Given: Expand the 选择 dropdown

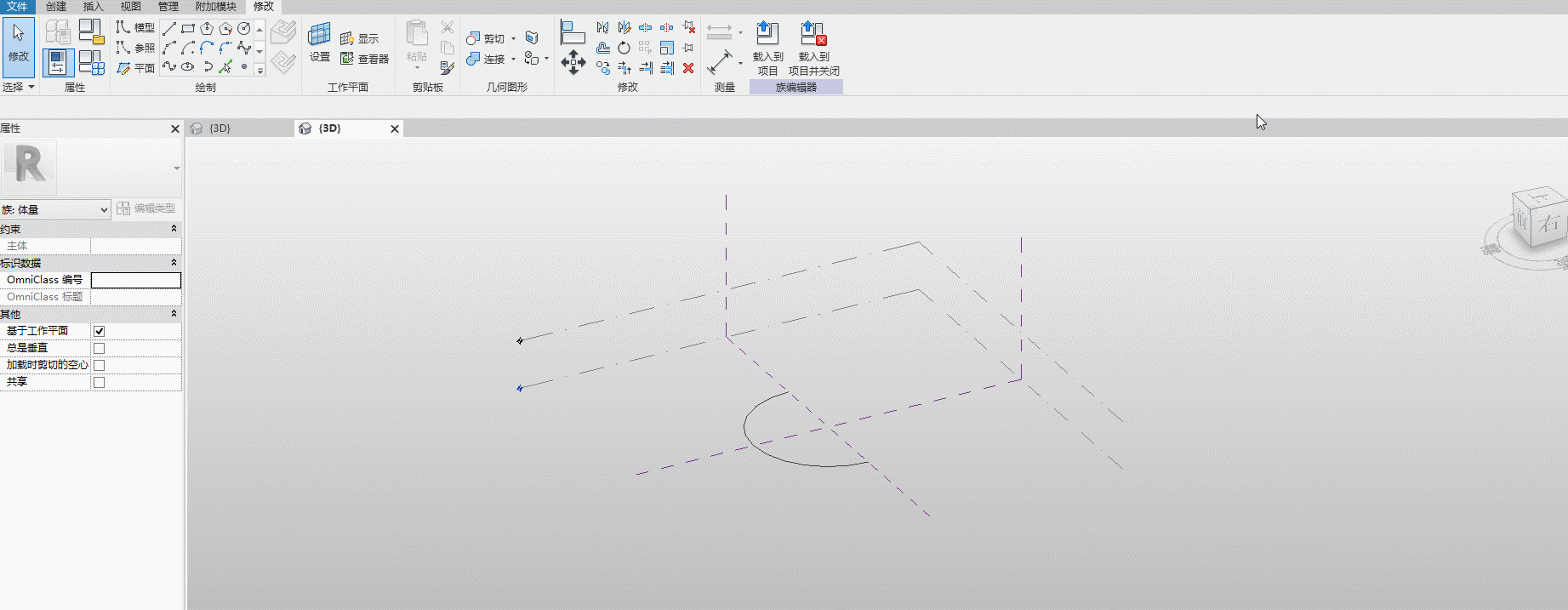Looking at the screenshot, I should [x=19, y=87].
